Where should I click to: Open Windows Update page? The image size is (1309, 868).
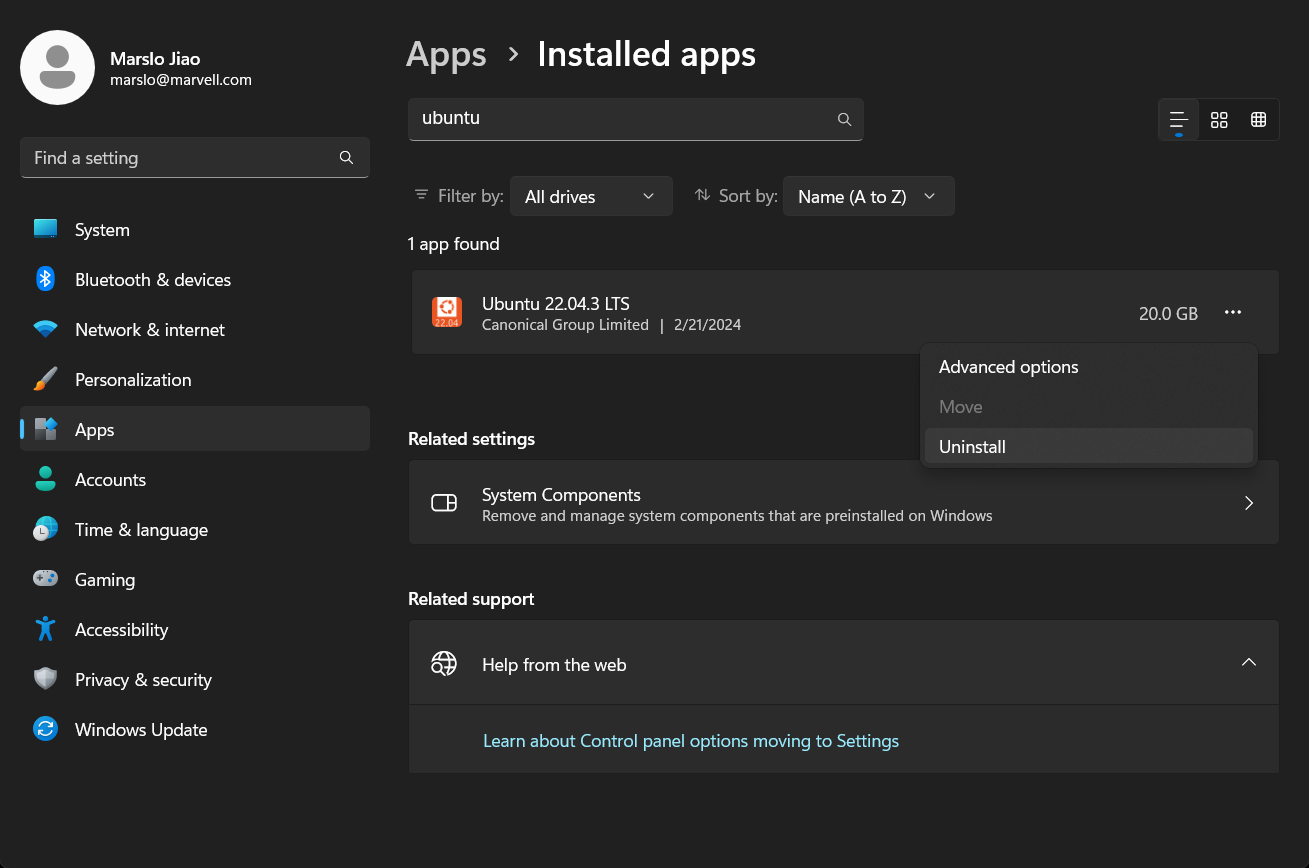pos(195,729)
